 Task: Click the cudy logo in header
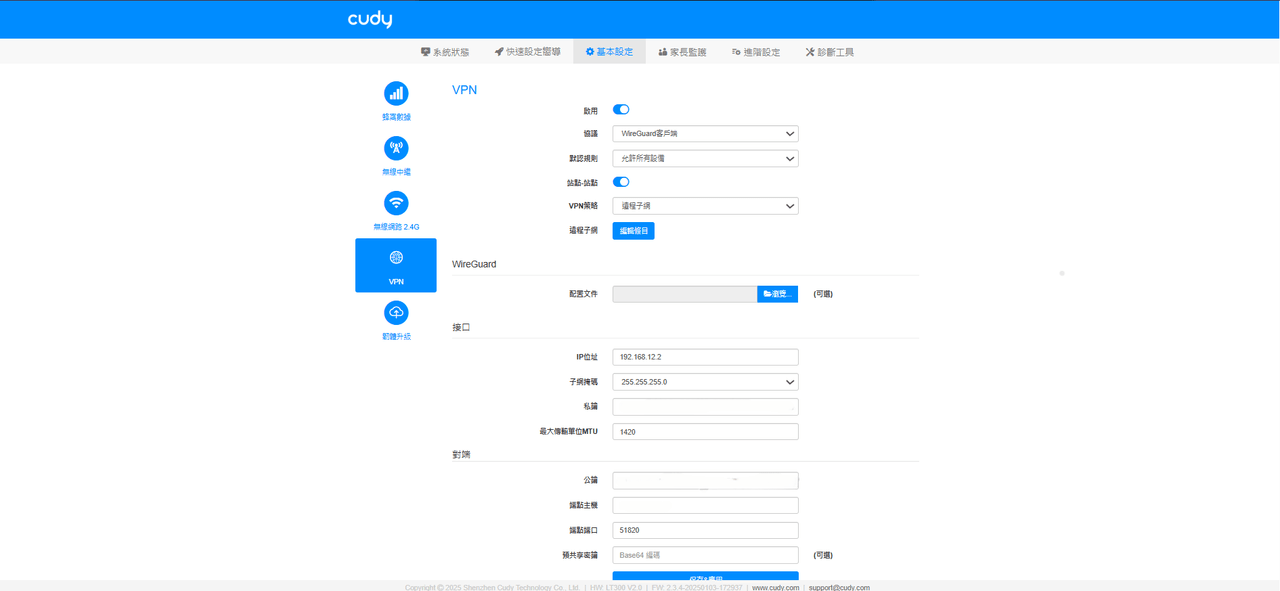370,19
